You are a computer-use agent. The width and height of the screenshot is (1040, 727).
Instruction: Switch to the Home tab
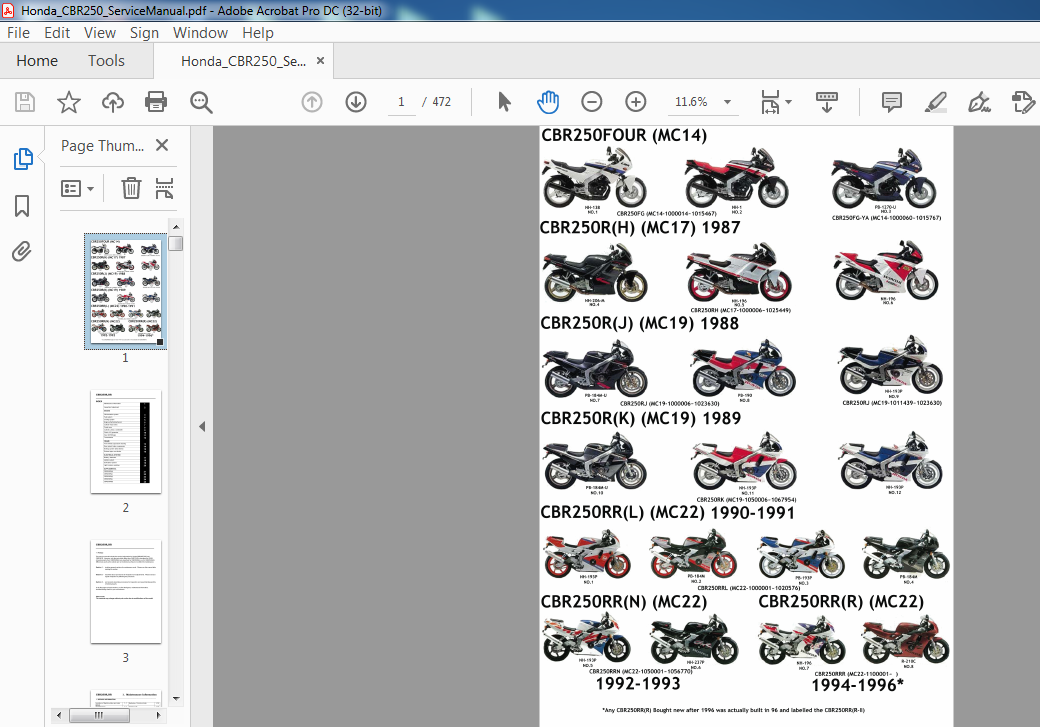(x=37, y=61)
